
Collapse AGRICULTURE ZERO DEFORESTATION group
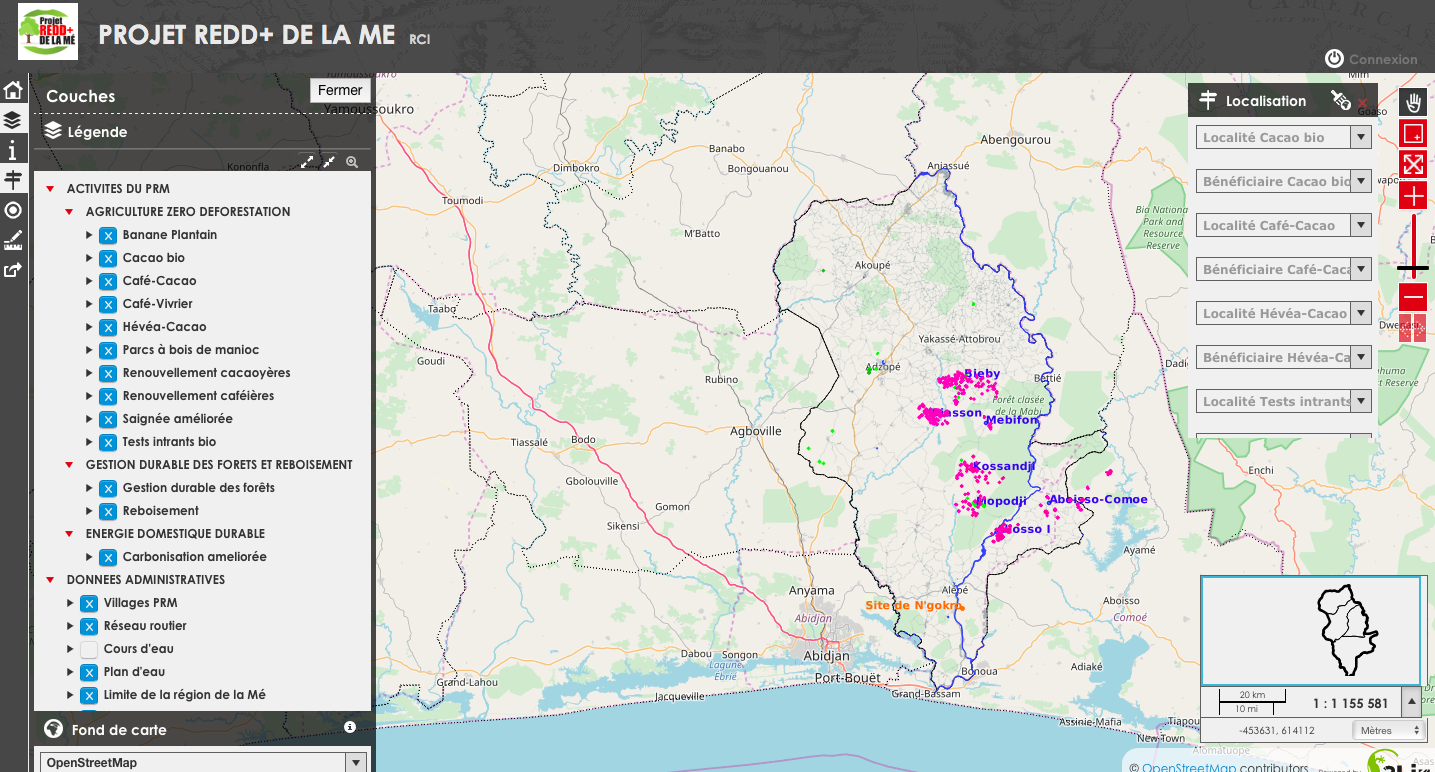69,212
